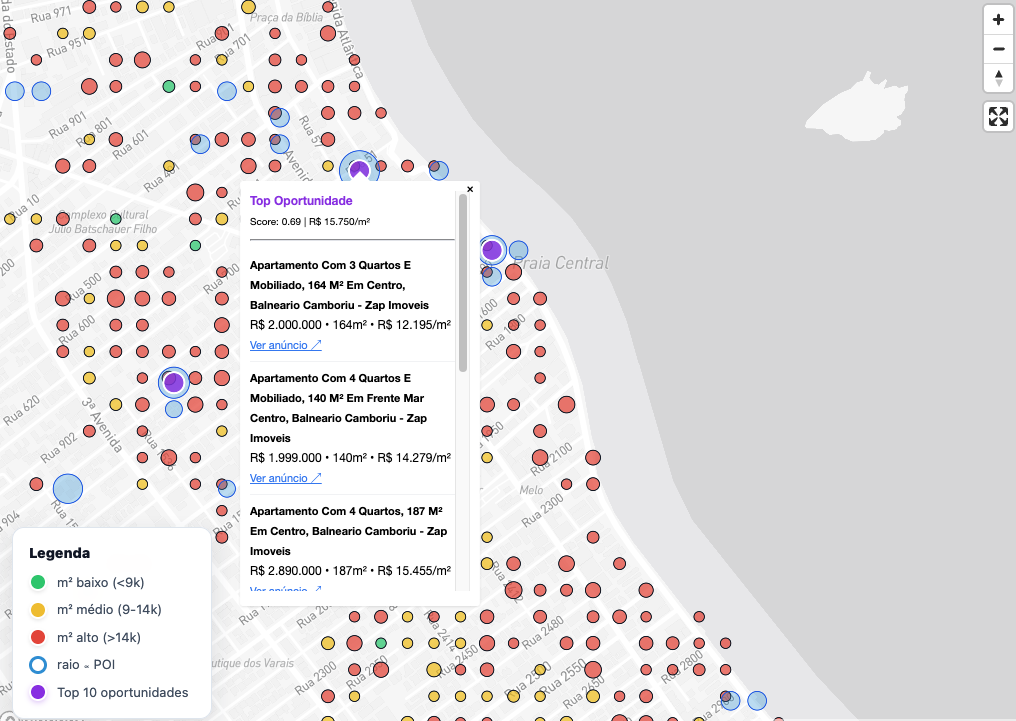Image resolution: width=1016 pixels, height=721 pixels.
Task: Select purple marker beside Praia Central label
Action: (491, 249)
